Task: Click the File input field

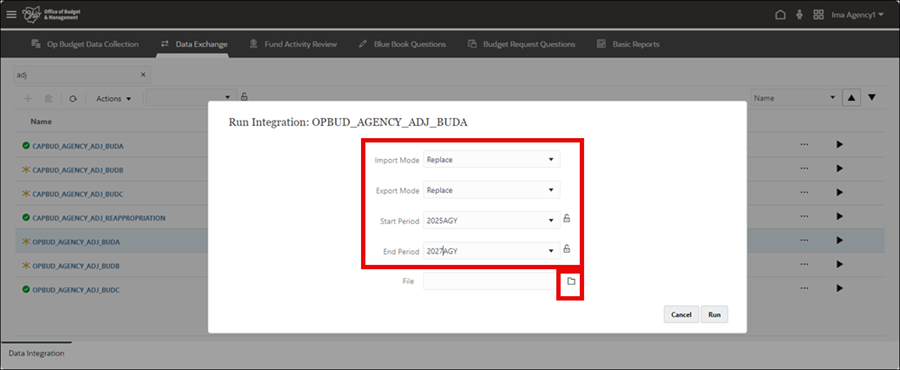Action: click(491, 281)
